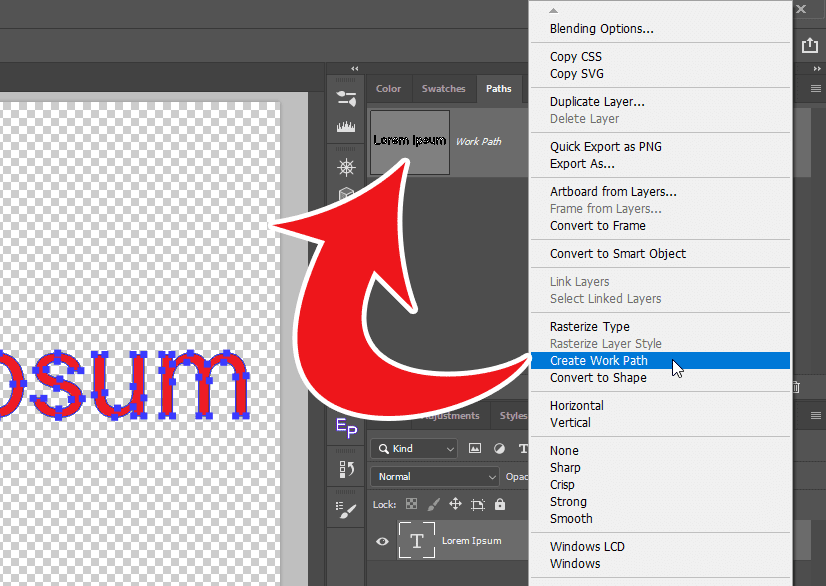Toggle lock image pixels brush icon
This screenshot has width=826, height=586.
[433, 504]
